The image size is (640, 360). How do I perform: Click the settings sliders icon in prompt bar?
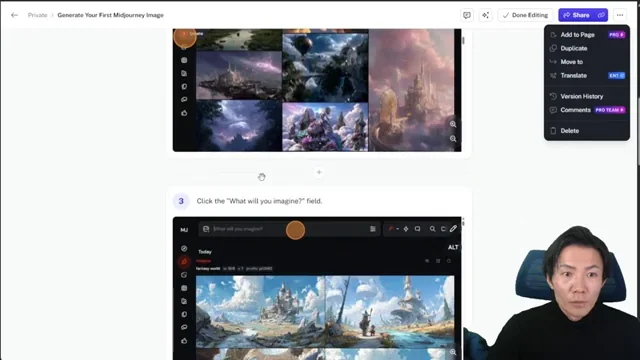point(373,229)
